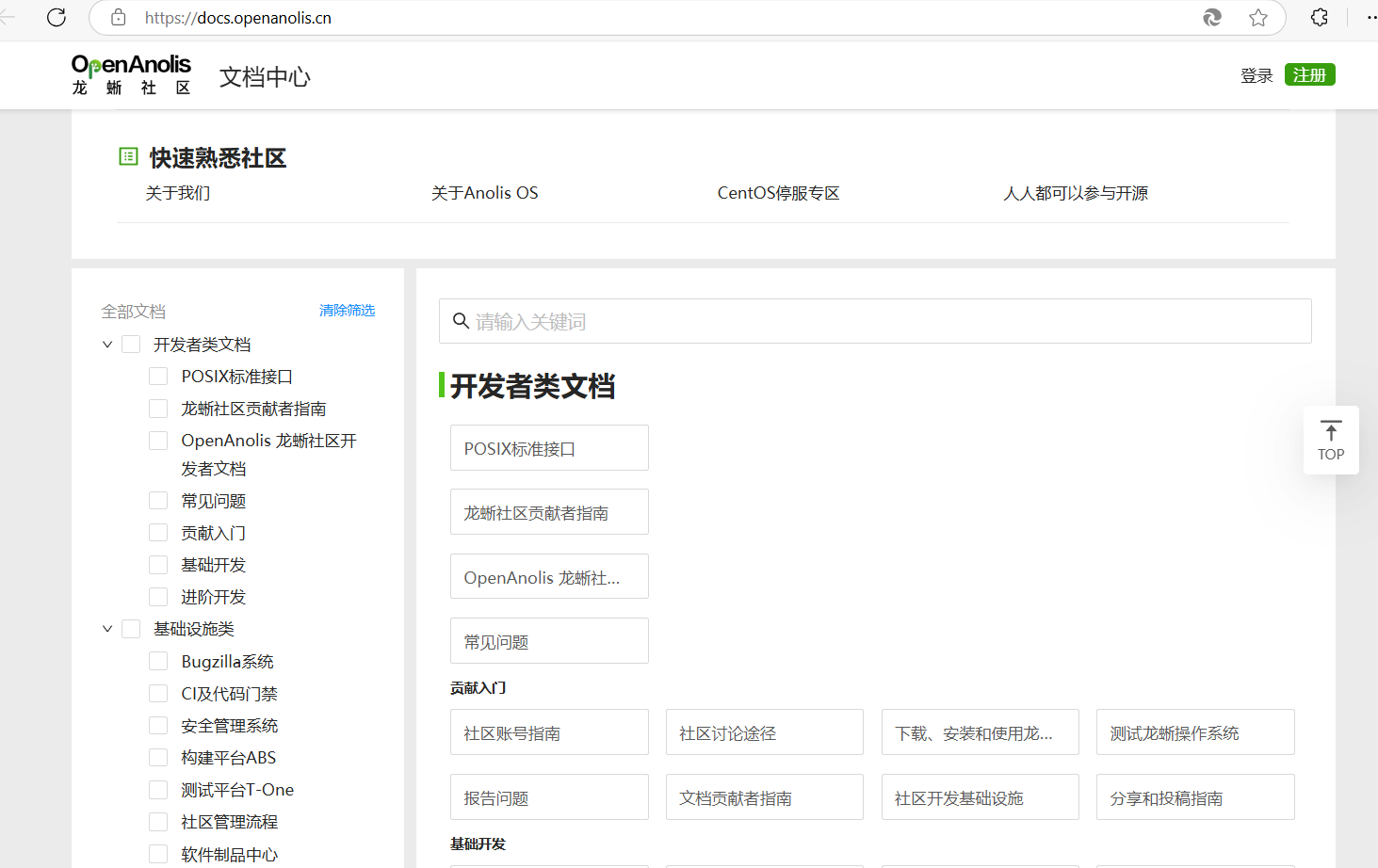Screen dimensions: 1378x868
Task: Check the 测试平台T-One checkbox
Action: pos(158,790)
